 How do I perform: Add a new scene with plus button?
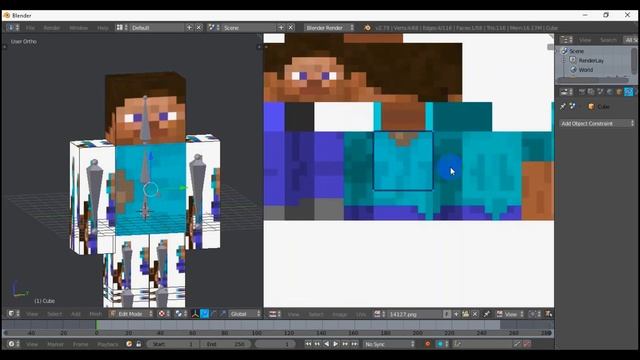click(x=281, y=28)
